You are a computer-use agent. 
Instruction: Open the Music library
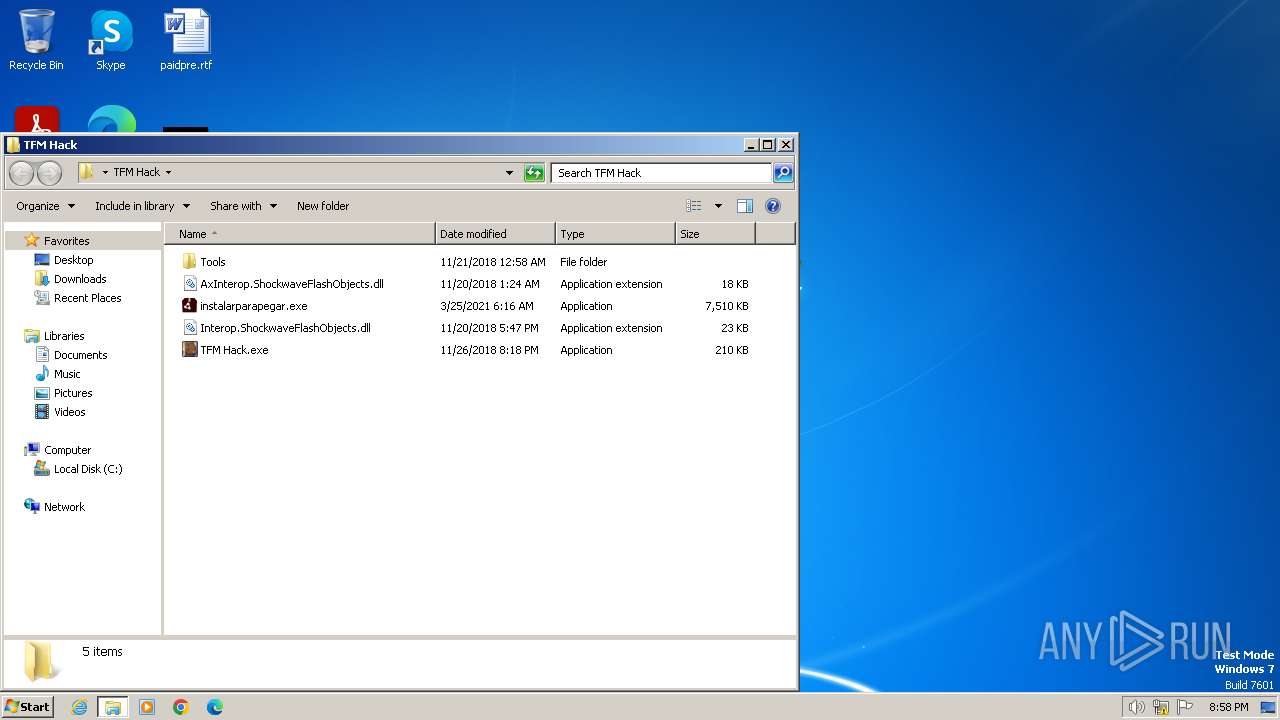[67, 374]
